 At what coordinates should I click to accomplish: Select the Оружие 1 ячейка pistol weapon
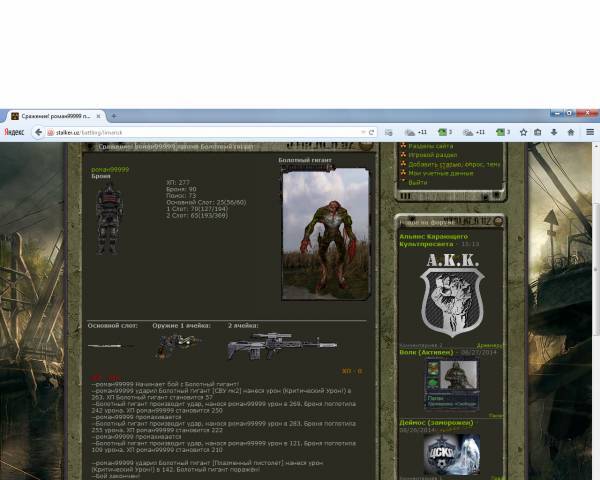point(177,346)
